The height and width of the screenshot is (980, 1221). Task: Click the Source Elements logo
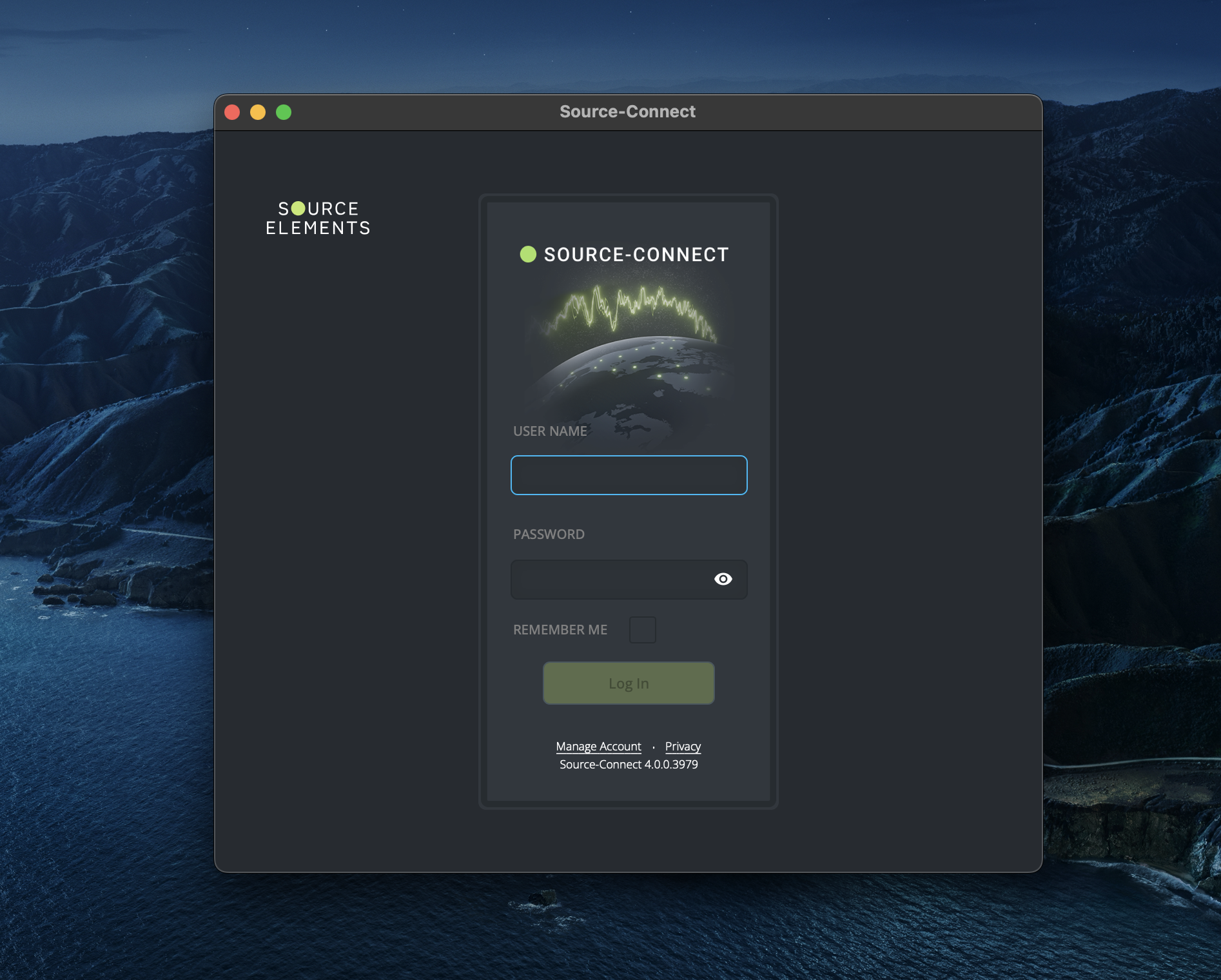click(318, 218)
